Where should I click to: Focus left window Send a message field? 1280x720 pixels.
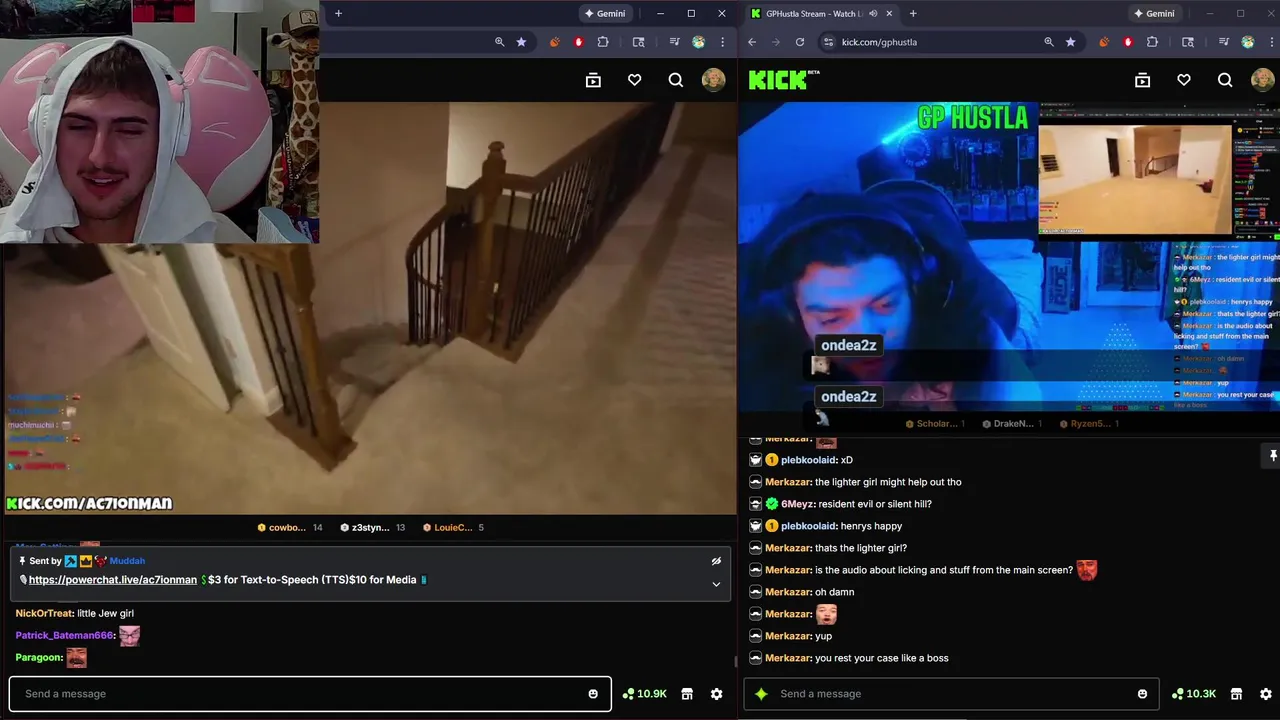click(310, 694)
